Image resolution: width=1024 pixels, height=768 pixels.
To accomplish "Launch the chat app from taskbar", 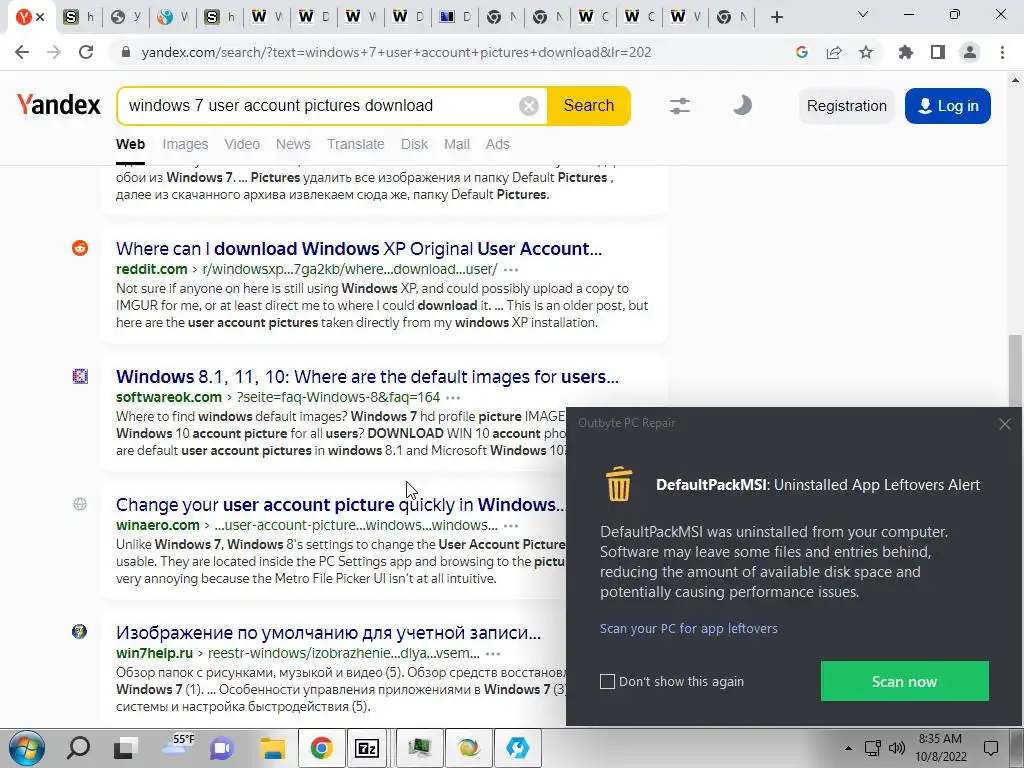I will 222,748.
